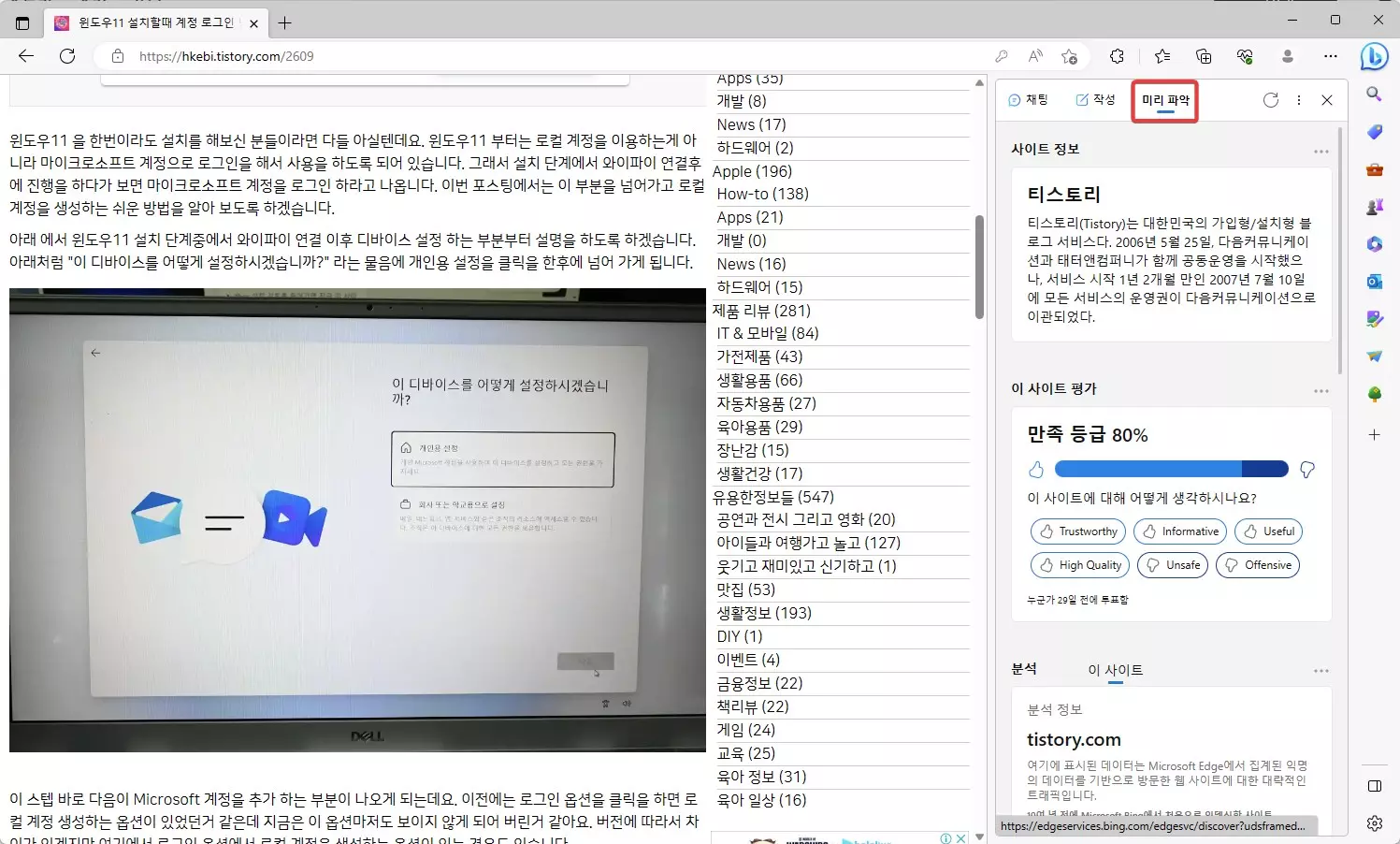
Task: Open Edge settings and more menu
Action: coord(1331,56)
